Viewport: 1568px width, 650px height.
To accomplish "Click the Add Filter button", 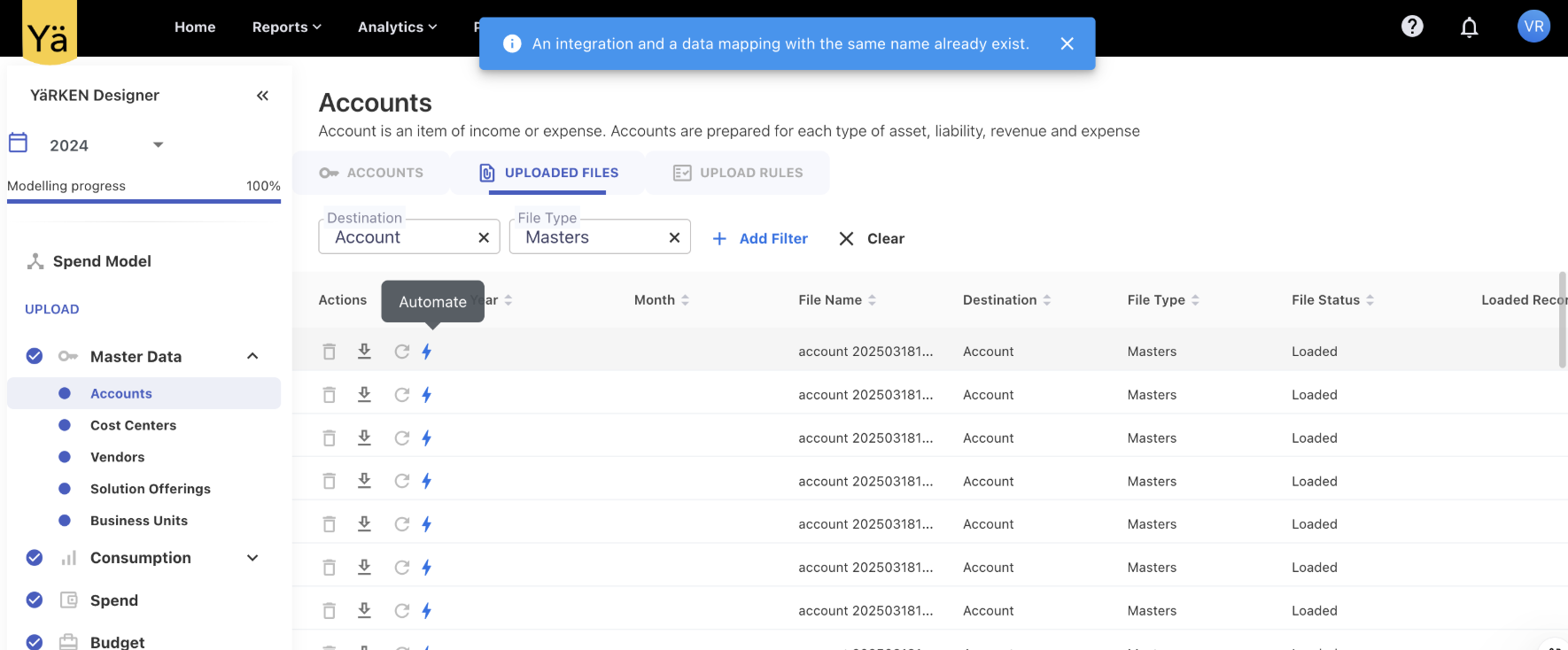I will pyautogui.click(x=761, y=238).
